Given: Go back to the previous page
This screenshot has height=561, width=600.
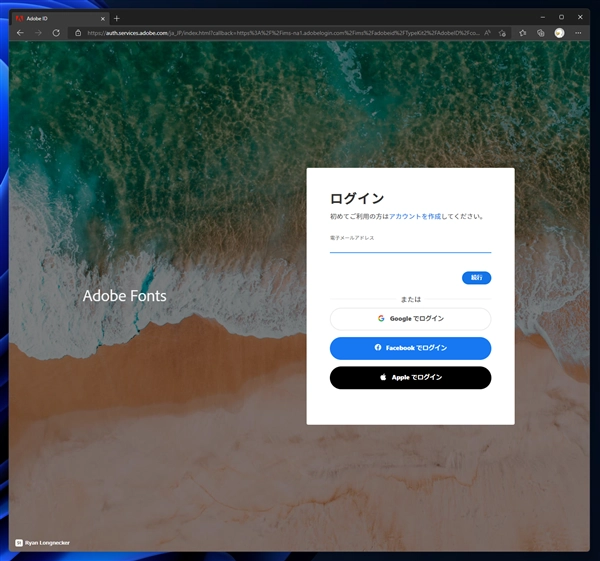Looking at the screenshot, I should [20, 33].
